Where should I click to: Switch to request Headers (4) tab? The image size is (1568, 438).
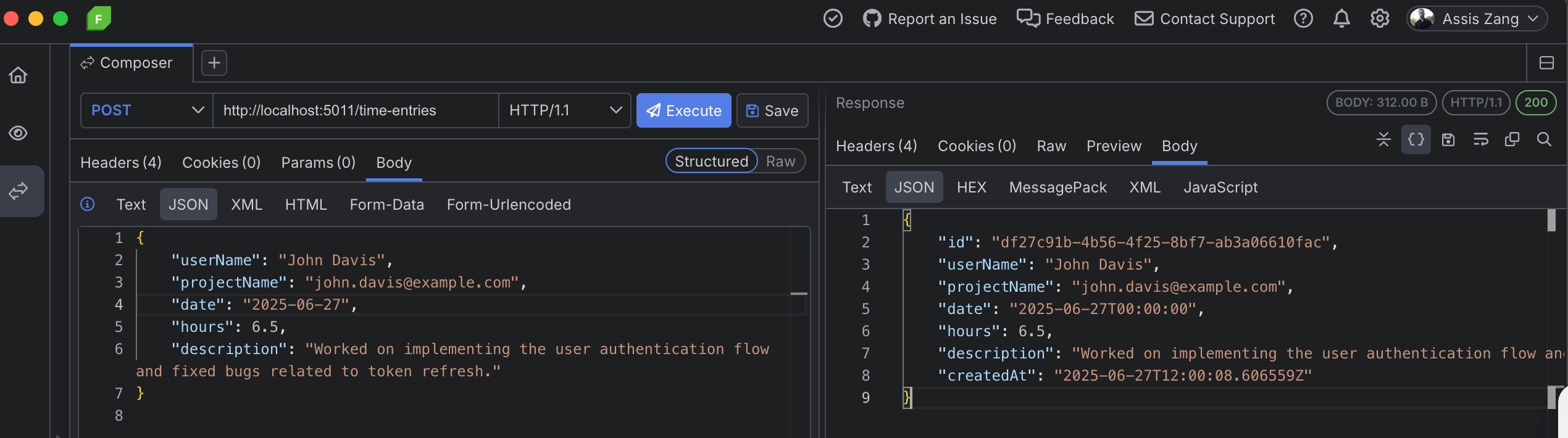pyautogui.click(x=121, y=162)
